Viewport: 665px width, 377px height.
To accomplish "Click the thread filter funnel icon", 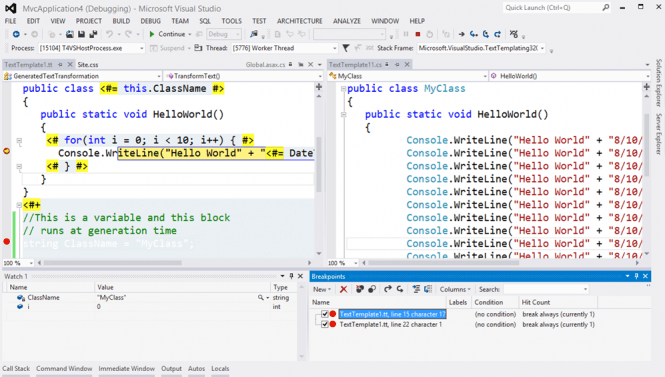I will pyautogui.click(x=346, y=48).
